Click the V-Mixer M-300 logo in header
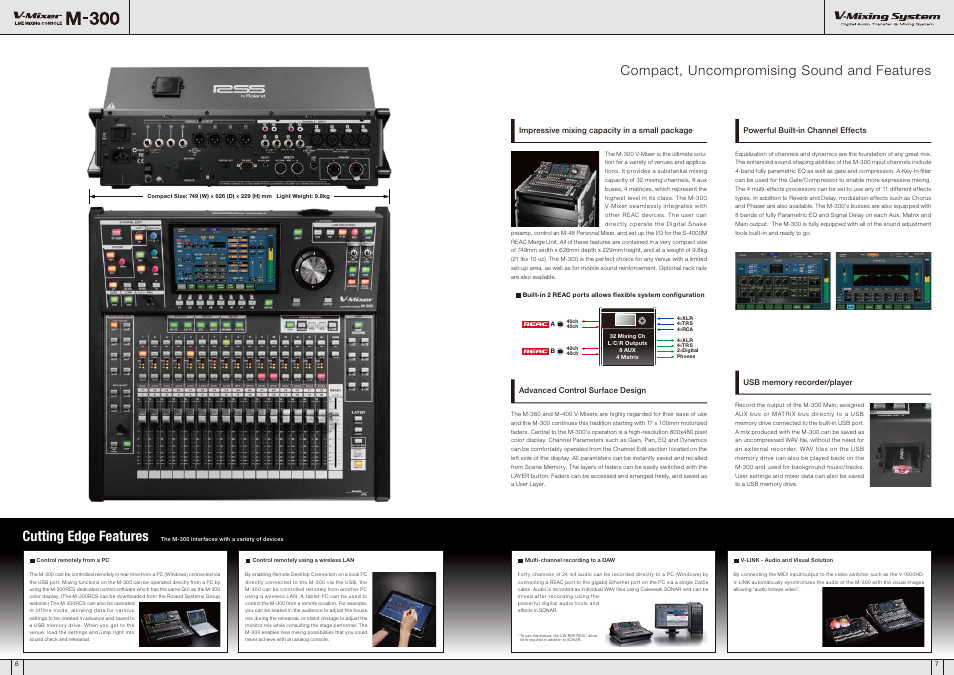954x675 pixels. point(66,18)
